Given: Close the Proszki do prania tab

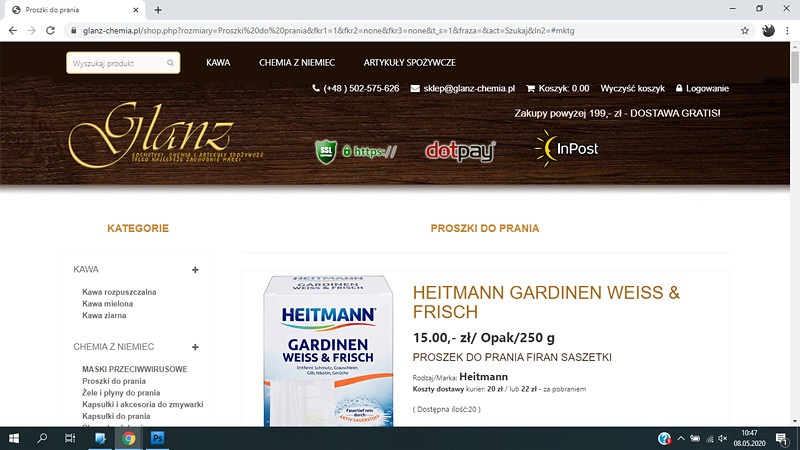Looking at the screenshot, I should pyautogui.click(x=136, y=10).
